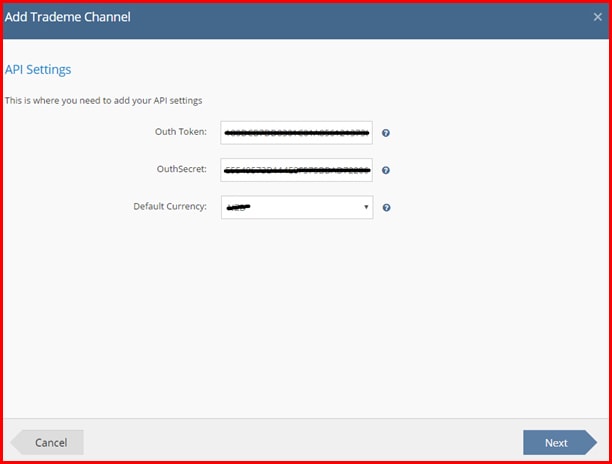Open the Default Currency dropdown
This screenshot has height=464, width=612.
click(x=297, y=207)
